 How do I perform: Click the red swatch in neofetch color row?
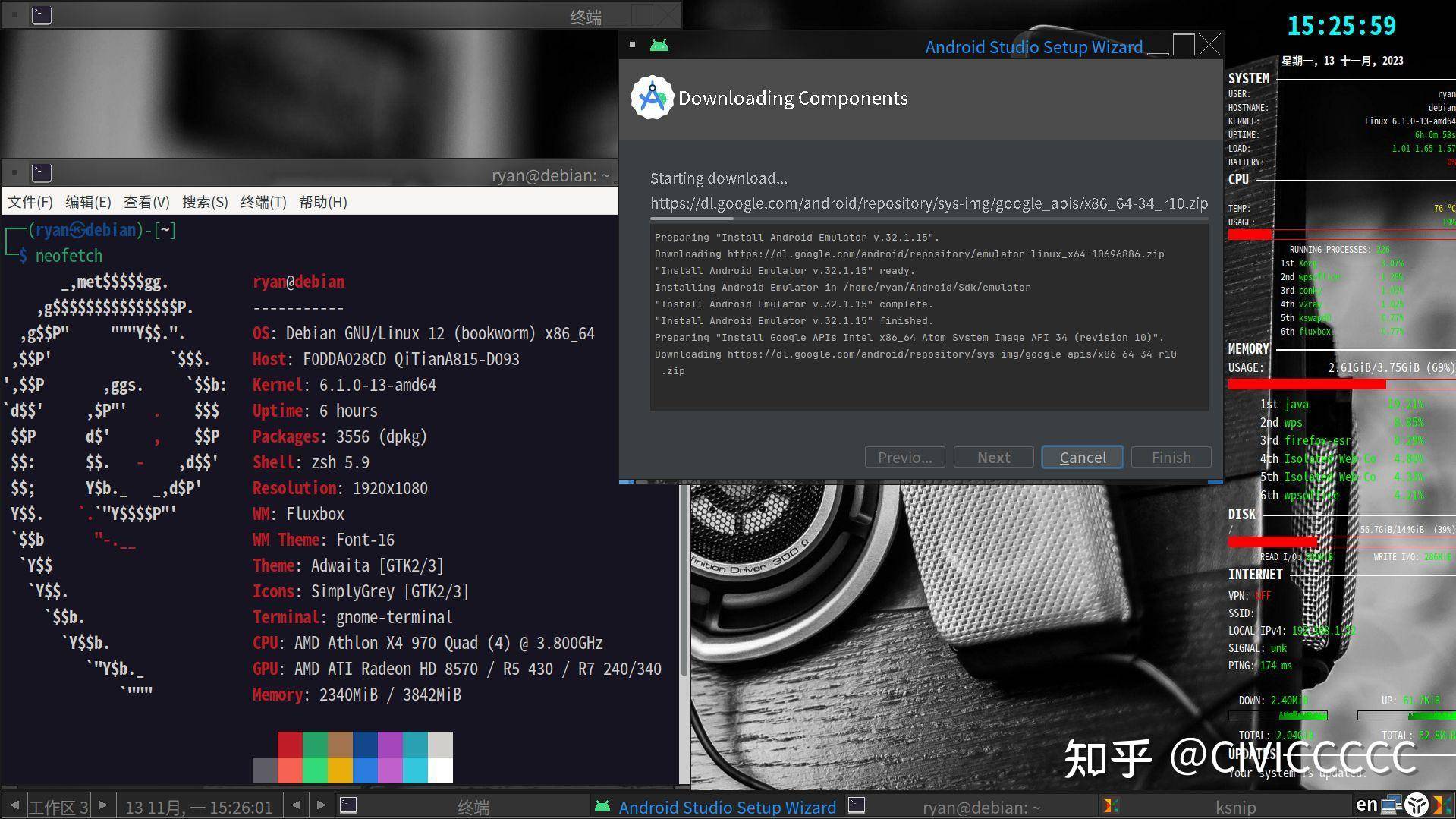coord(290,745)
